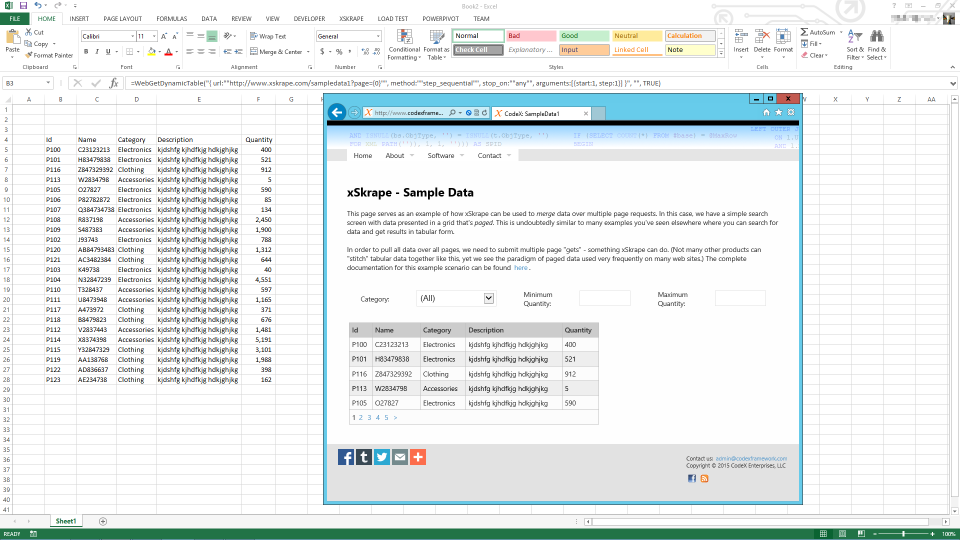The width and height of the screenshot is (960, 540).
Task: Open the RSS feed icon in page footer
Action: [x=704, y=479]
